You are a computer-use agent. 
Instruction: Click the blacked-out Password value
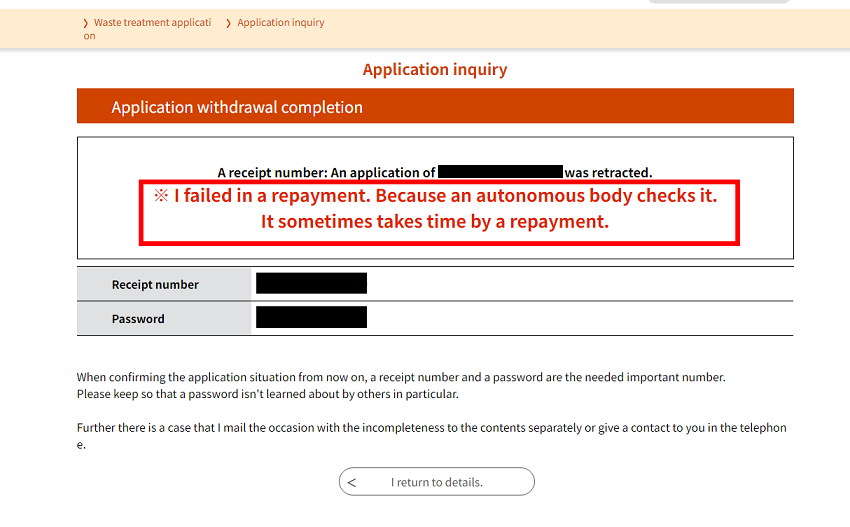click(x=311, y=317)
